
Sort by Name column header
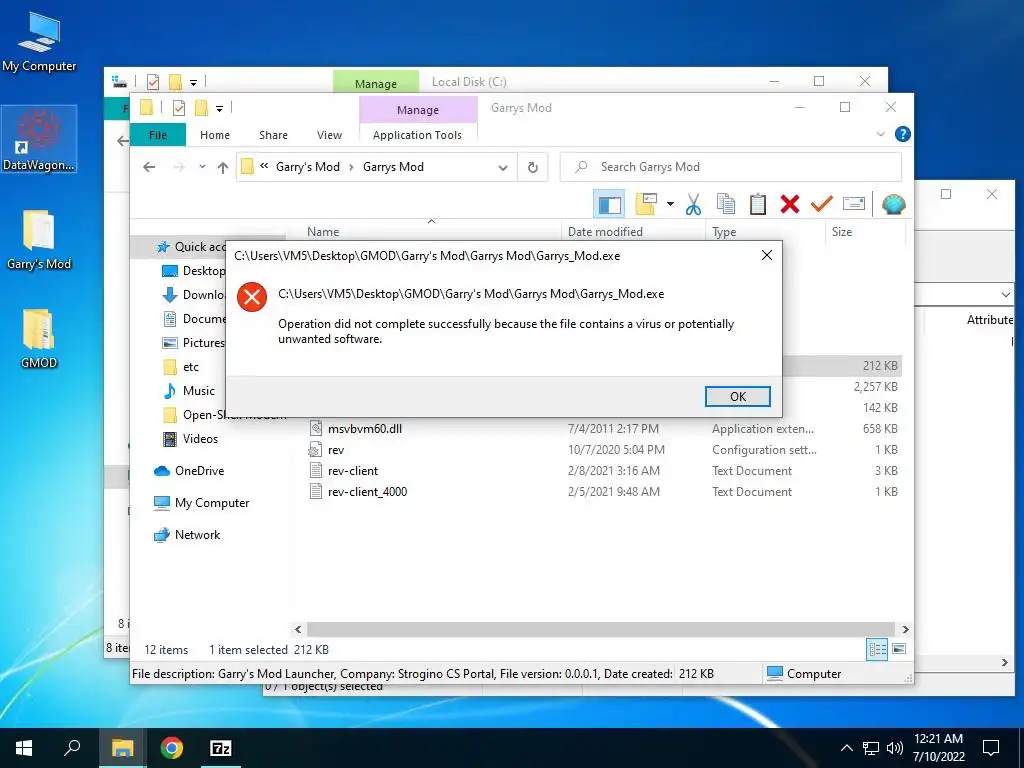pyautogui.click(x=323, y=232)
